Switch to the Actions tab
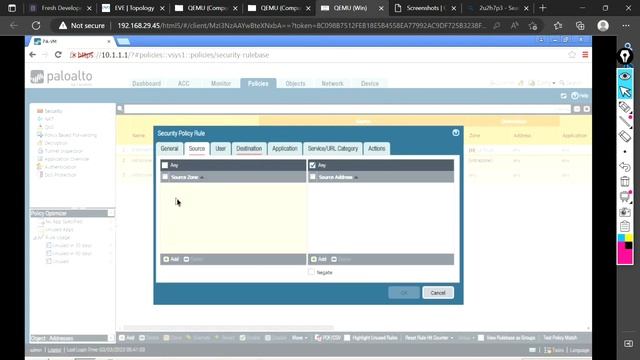The width and height of the screenshot is (640, 360). tap(376, 149)
